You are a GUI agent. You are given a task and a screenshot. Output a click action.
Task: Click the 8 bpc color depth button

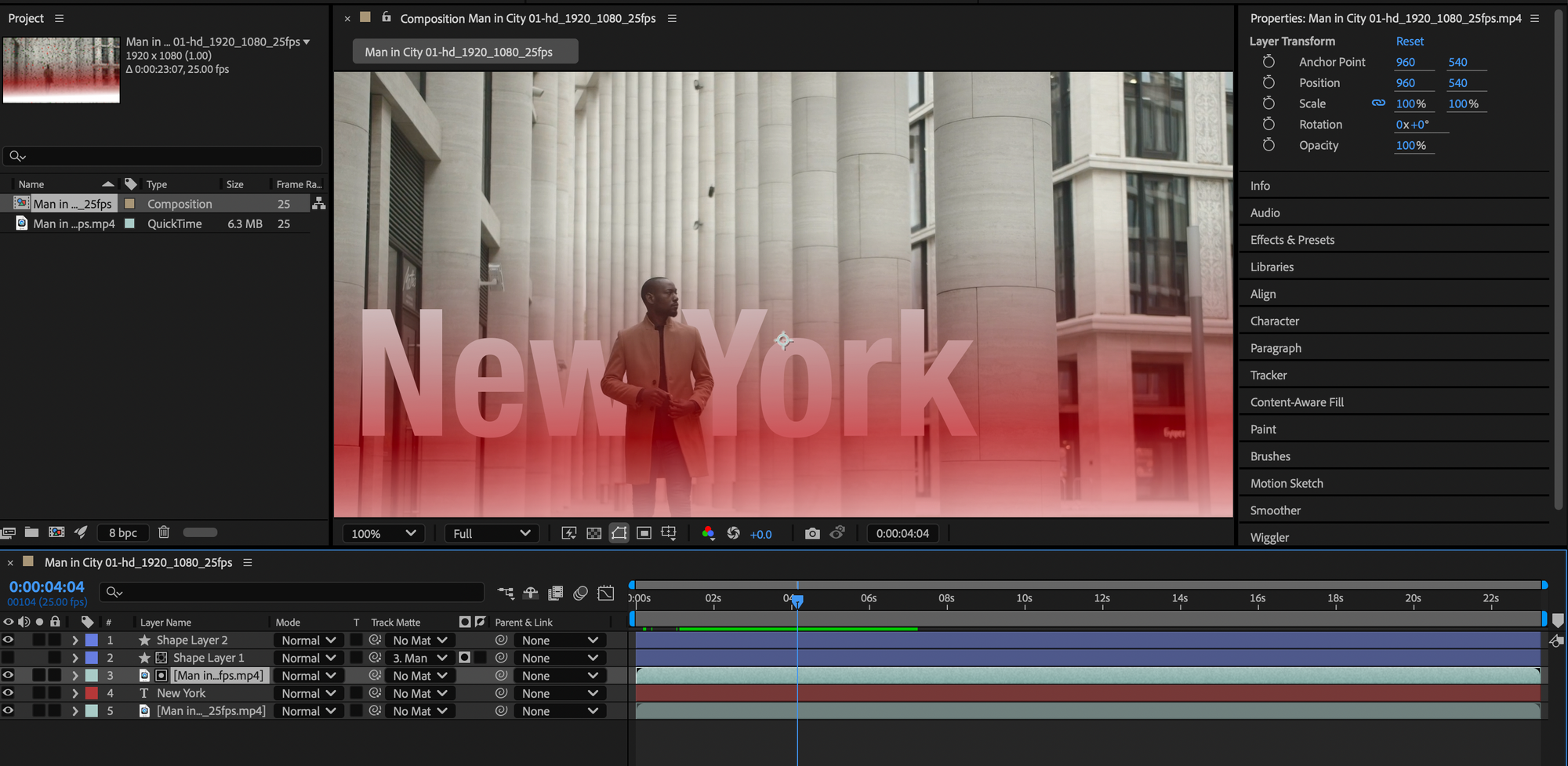coord(123,532)
